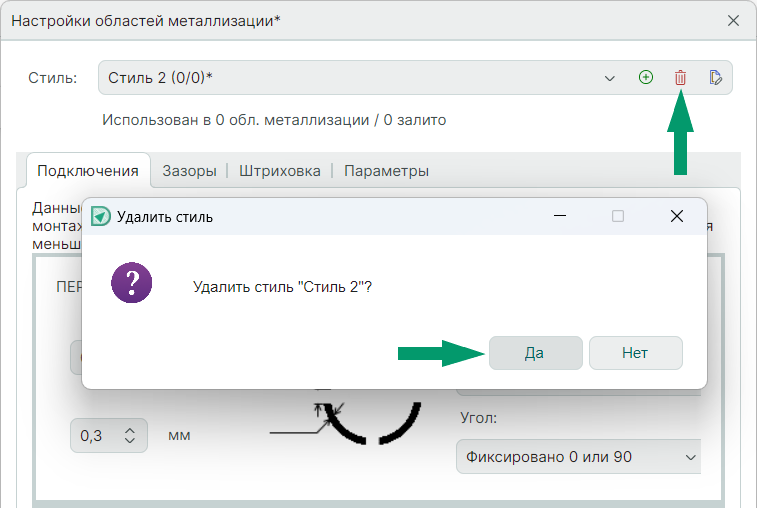Open the Параметры tab

[x=386, y=171]
